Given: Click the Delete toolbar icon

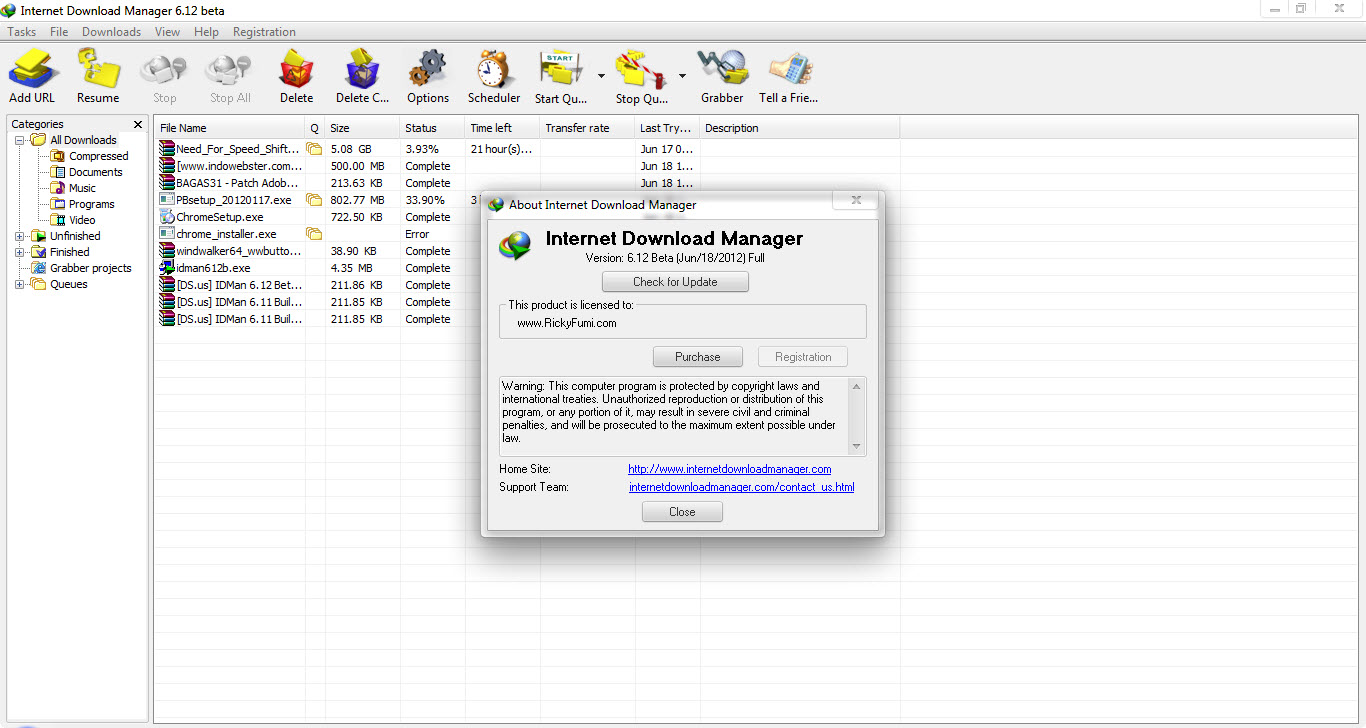Looking at the screenshot, I should click(296, 69).
